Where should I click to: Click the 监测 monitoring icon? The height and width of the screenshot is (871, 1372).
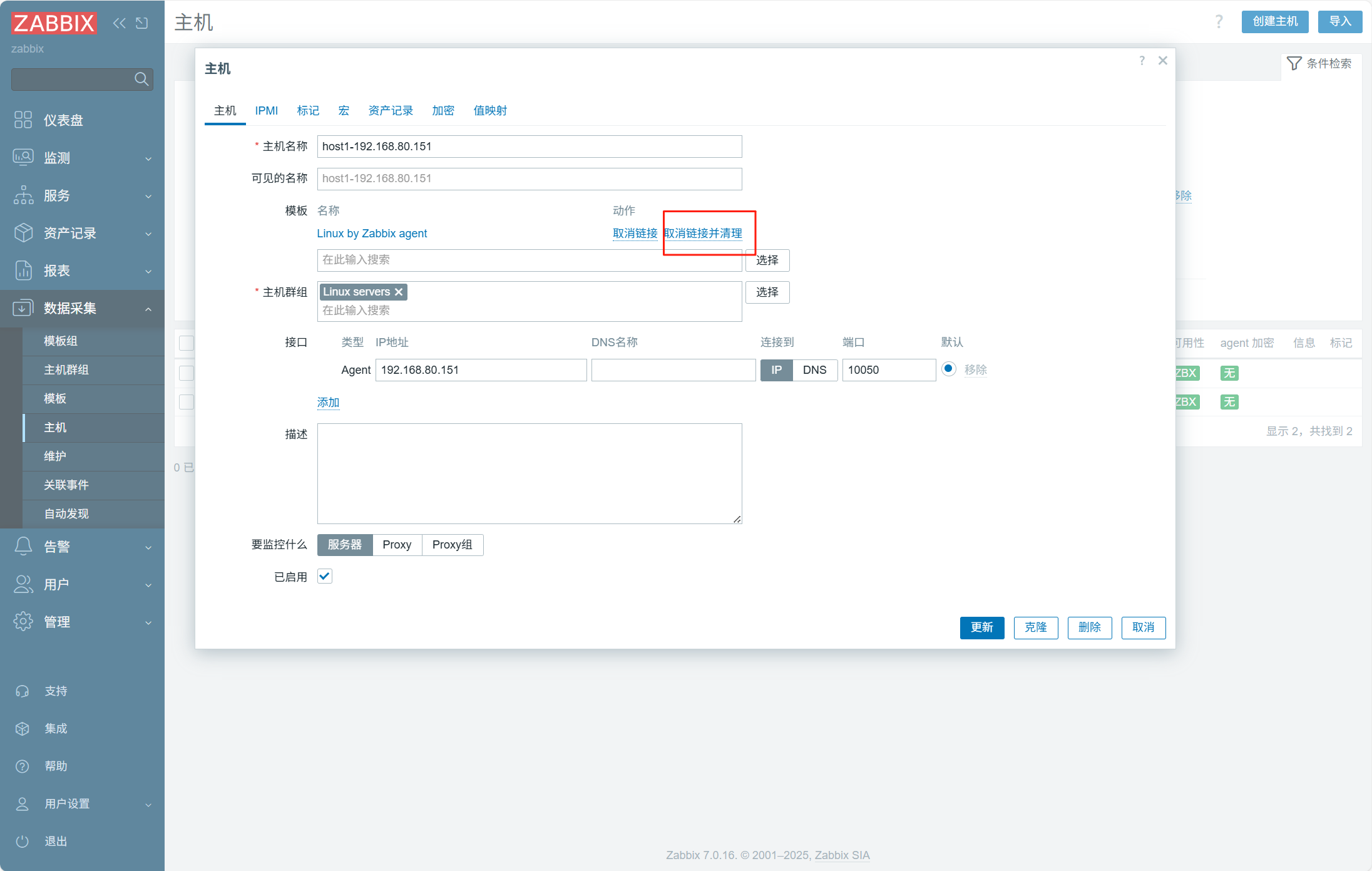click(x=23, y=157)
